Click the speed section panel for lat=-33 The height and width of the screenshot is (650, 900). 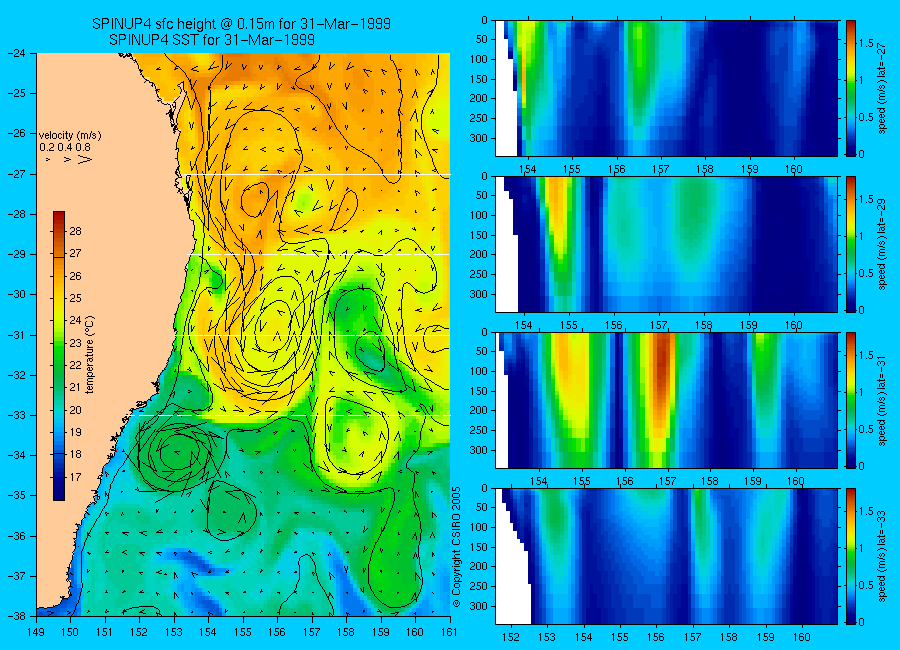pyautogui.click(x=666, y=556)
